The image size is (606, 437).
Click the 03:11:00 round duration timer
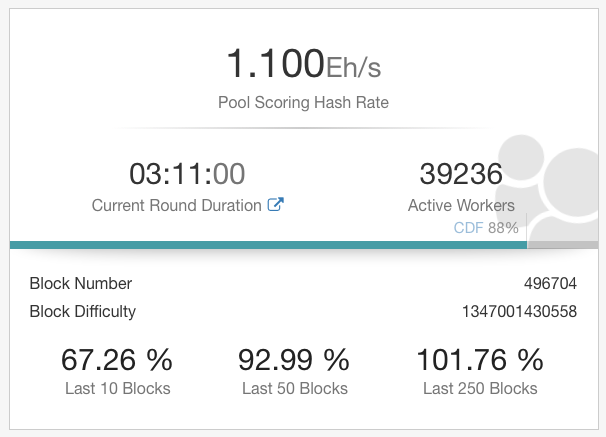tap(187, 174)
